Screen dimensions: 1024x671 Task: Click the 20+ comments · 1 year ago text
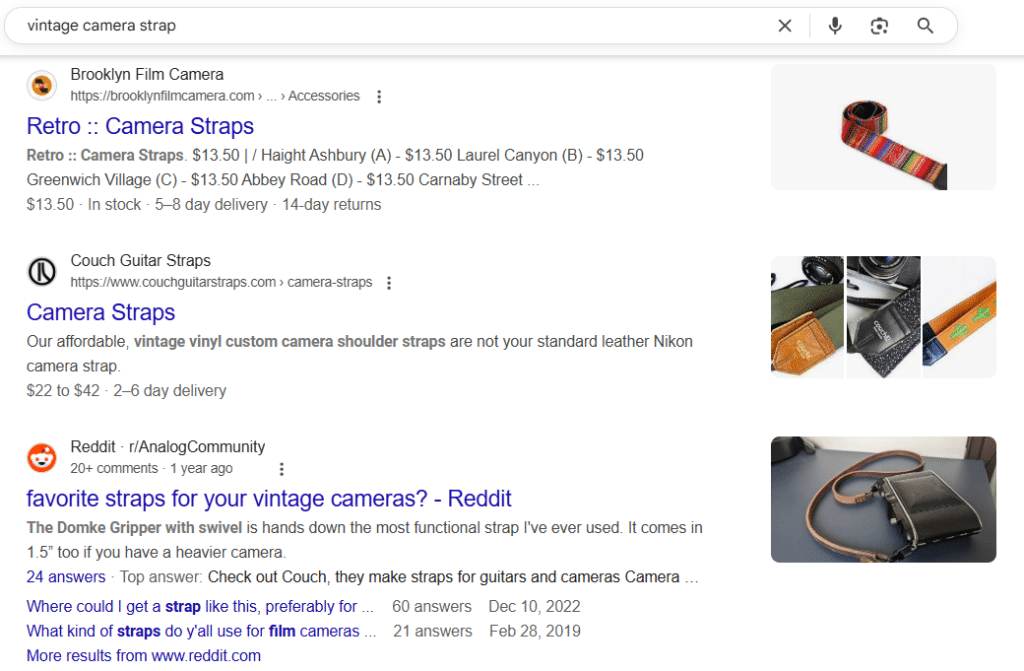152,468
